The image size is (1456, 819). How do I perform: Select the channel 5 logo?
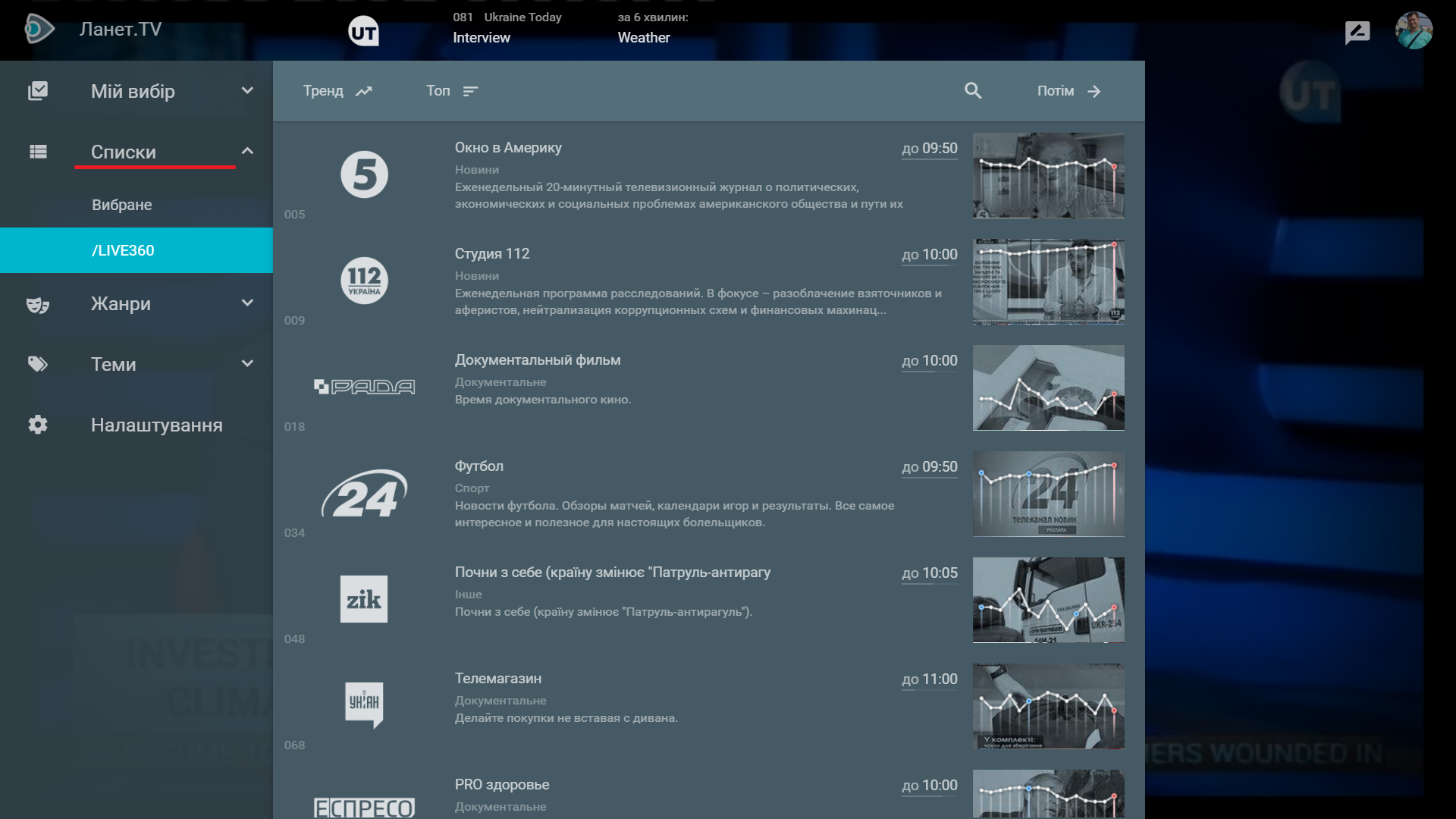click(364, 174)
